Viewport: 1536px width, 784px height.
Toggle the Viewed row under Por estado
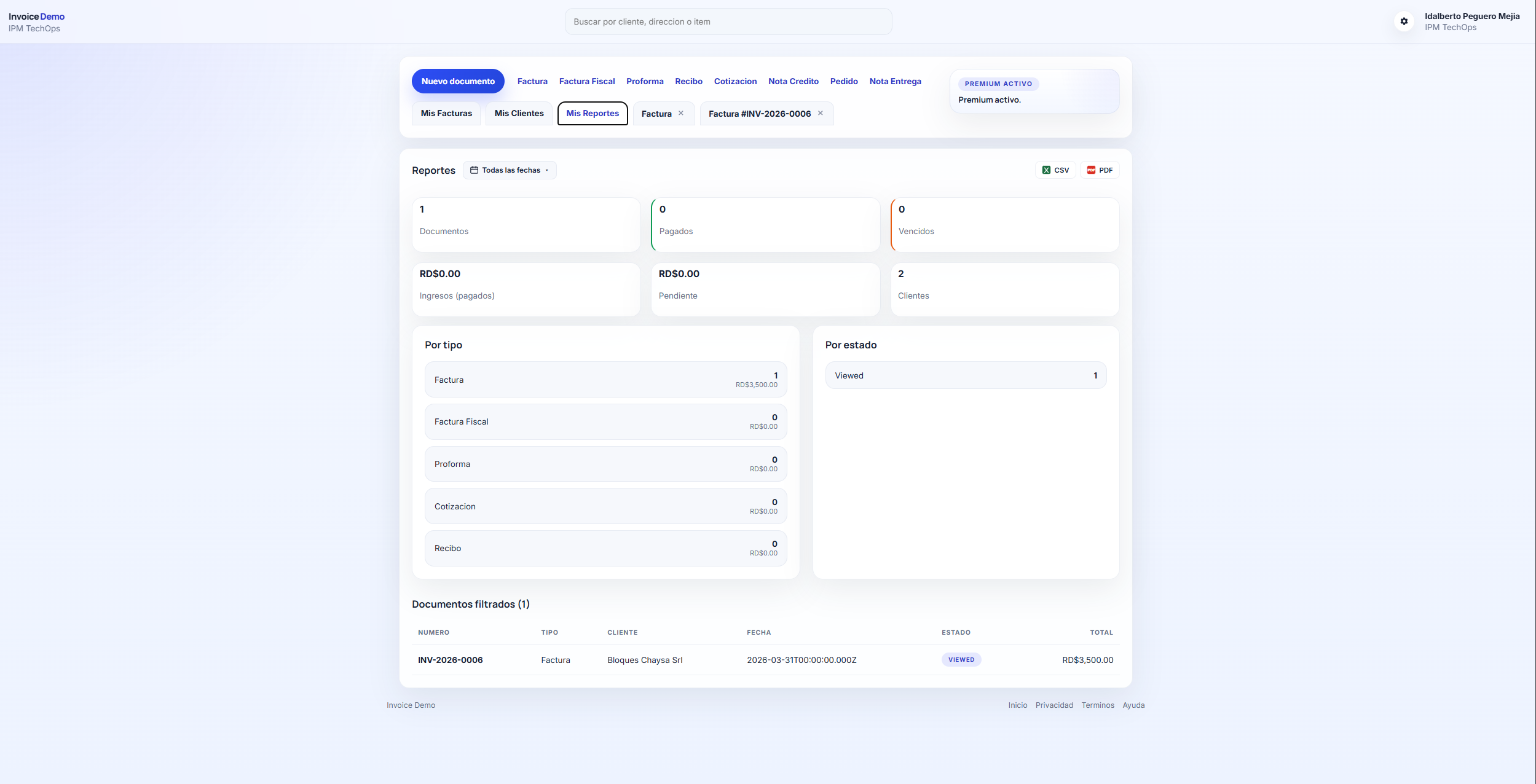[965, 375]
